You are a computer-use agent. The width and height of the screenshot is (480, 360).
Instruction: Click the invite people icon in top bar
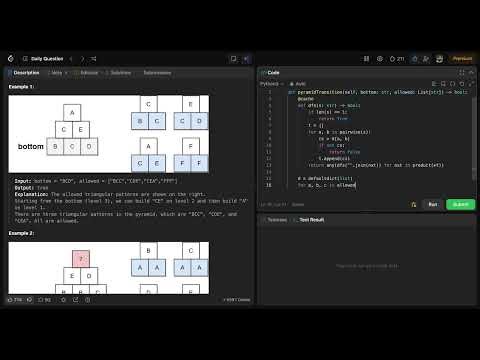pos(426,59)
